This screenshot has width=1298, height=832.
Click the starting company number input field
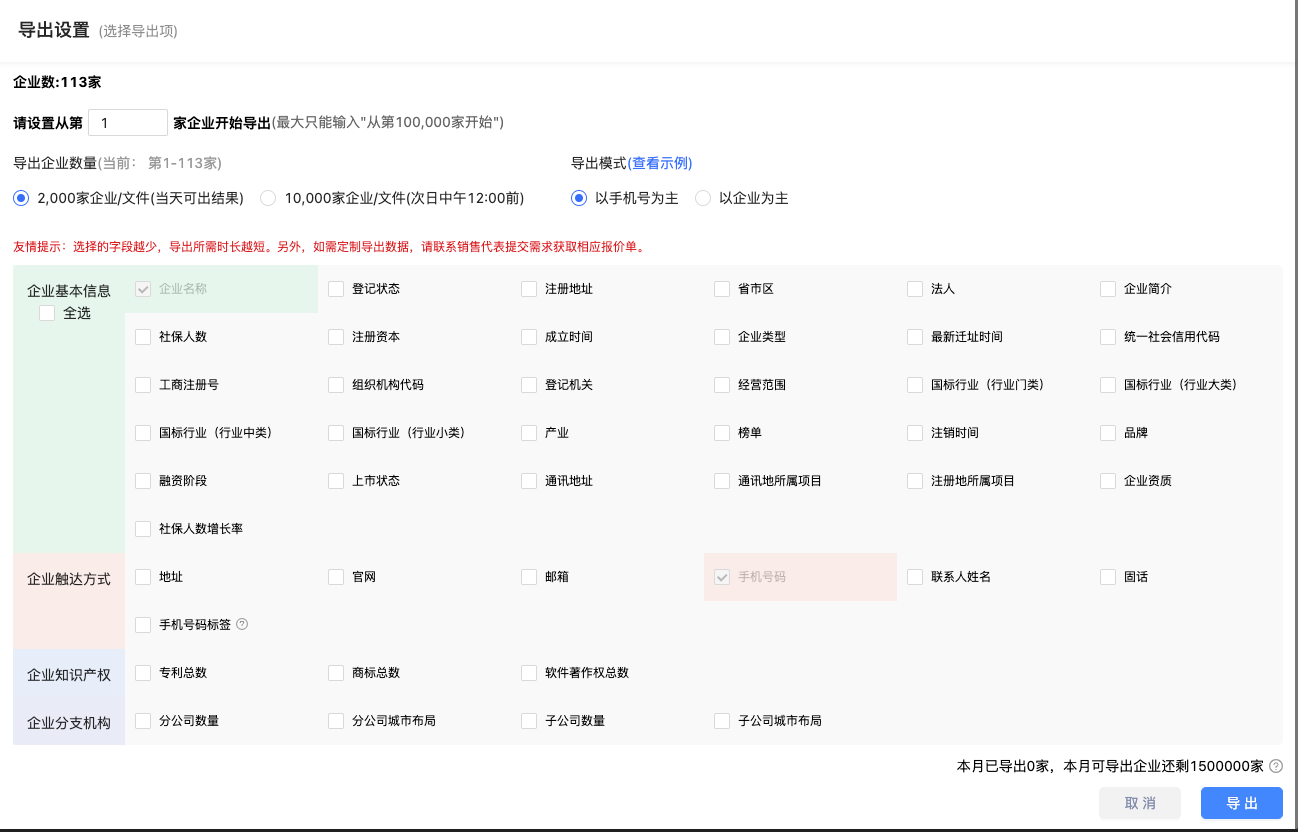[128, 123]
